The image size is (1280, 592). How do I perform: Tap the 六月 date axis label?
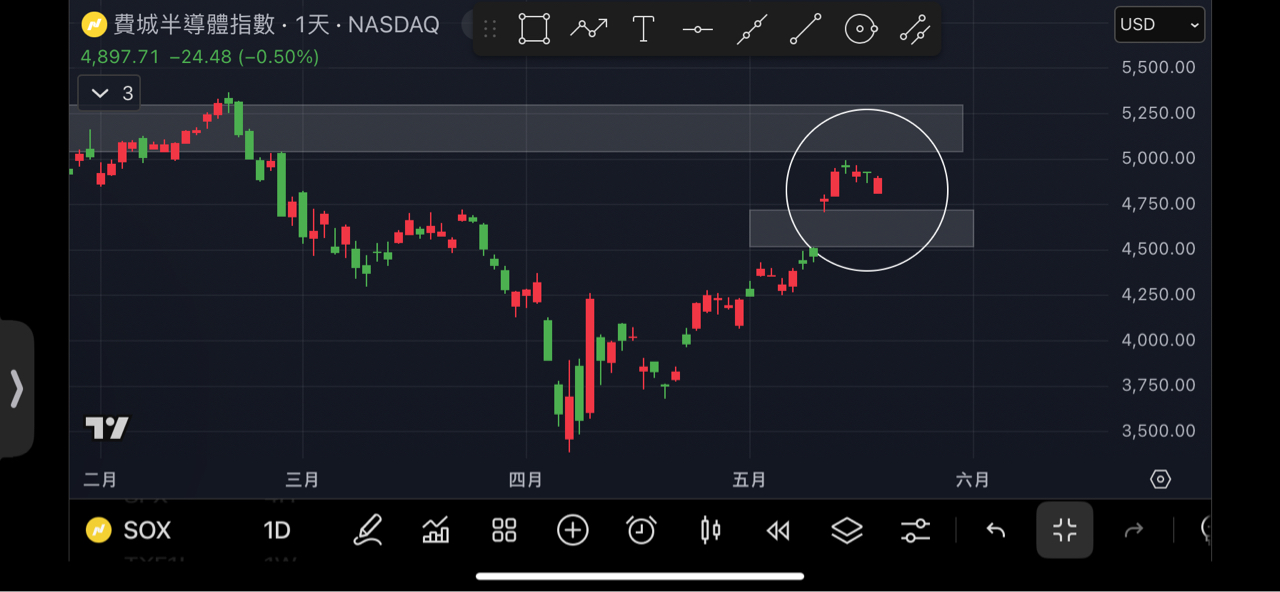click(972, 480)
